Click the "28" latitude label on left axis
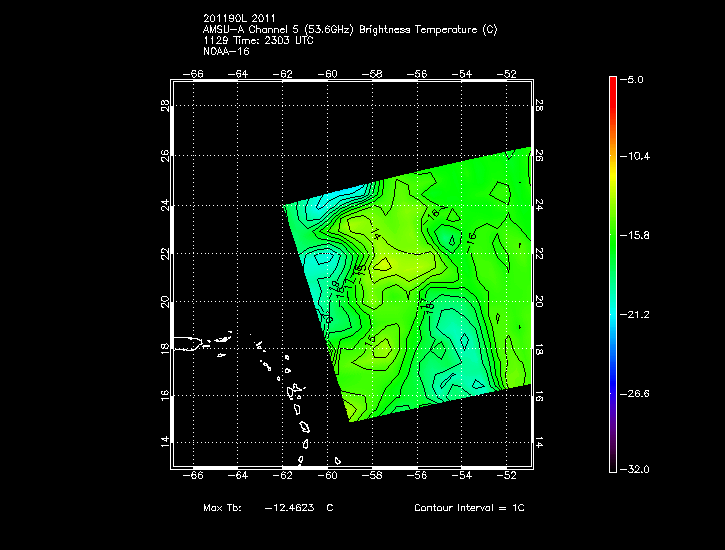Screen dimensions: 725x550 coord(164,106)
